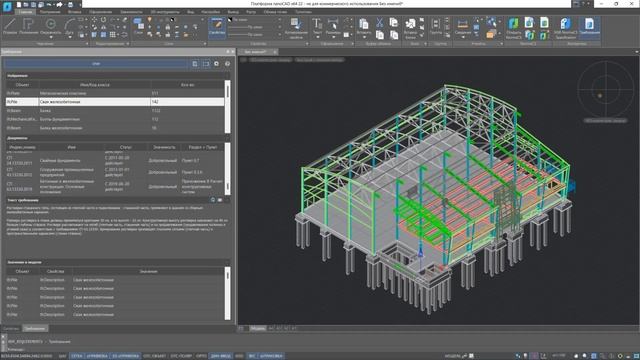Toggle ДИН-ВВОД dynamic input in status bar
The height and width of the screenshot is (360, 640).
click(x=221, y=356)
